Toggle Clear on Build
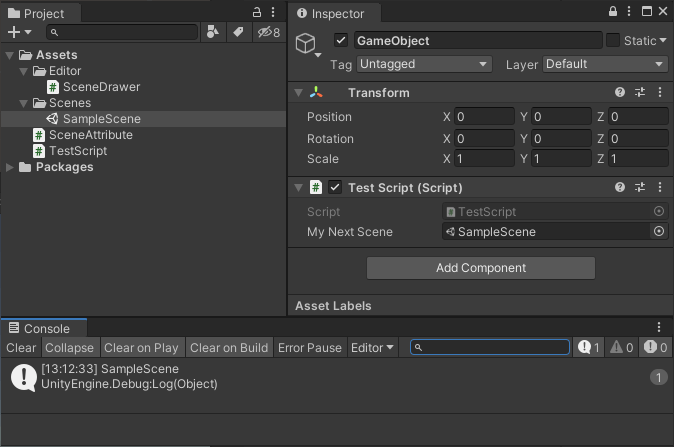674x447 pixels. tap(229, 347)
